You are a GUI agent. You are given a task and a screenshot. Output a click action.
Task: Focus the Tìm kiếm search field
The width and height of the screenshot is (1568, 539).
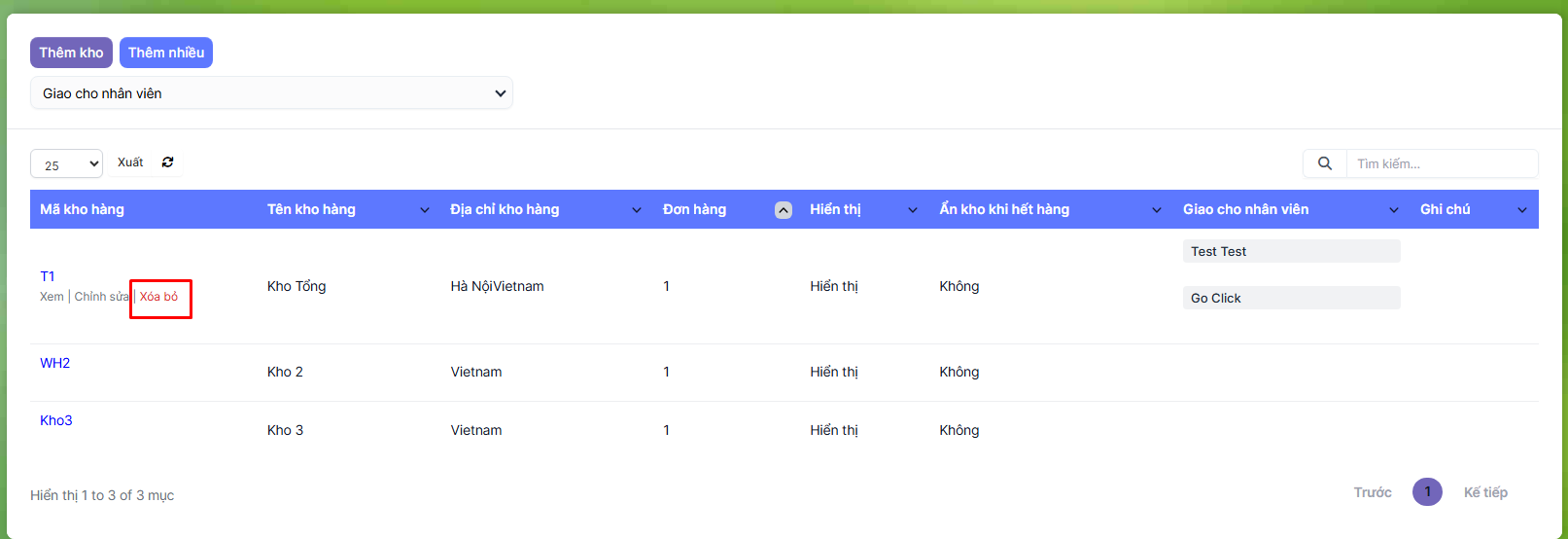pyautogui.click(x=1441, y=163)
